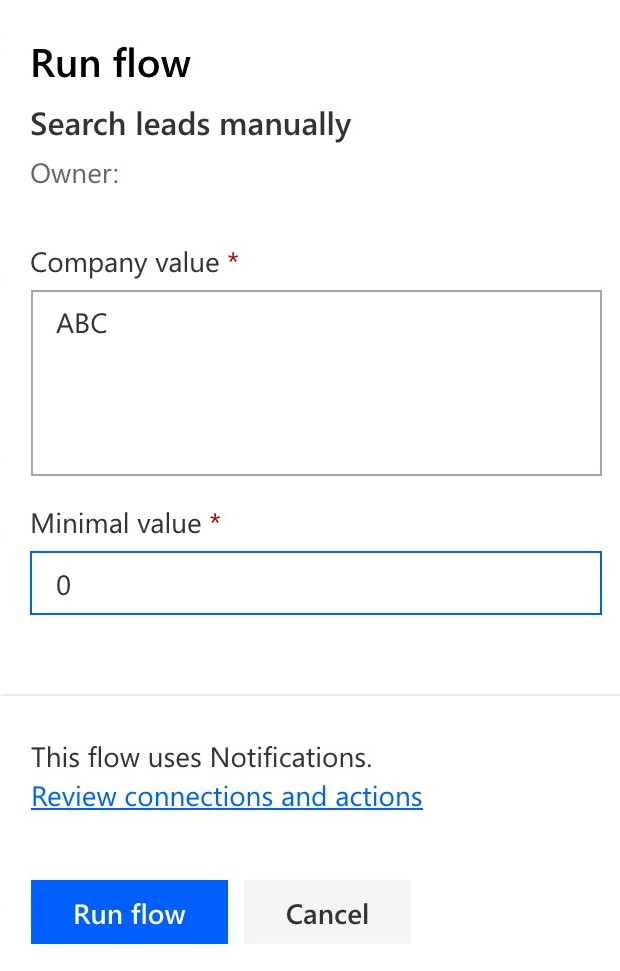Viewport: 620px width, 971px height.
Task: Click the Search leads manually flow name
Action: click(x=190, y=125)
